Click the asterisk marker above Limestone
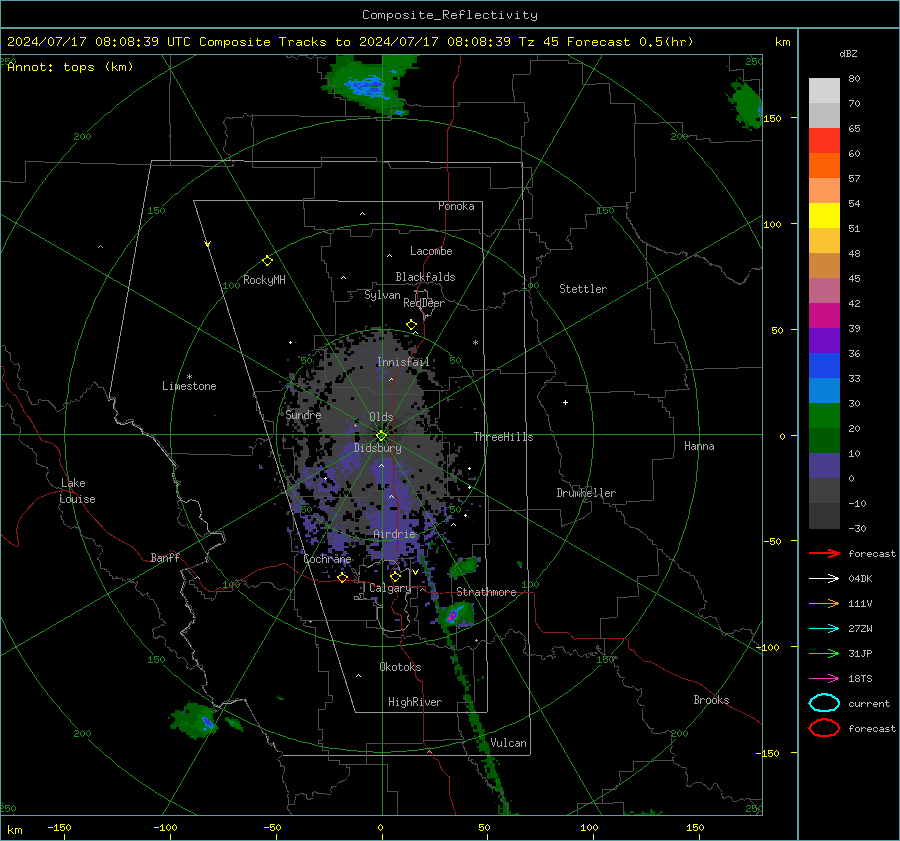Screen dimensions: 900x841 189,377
